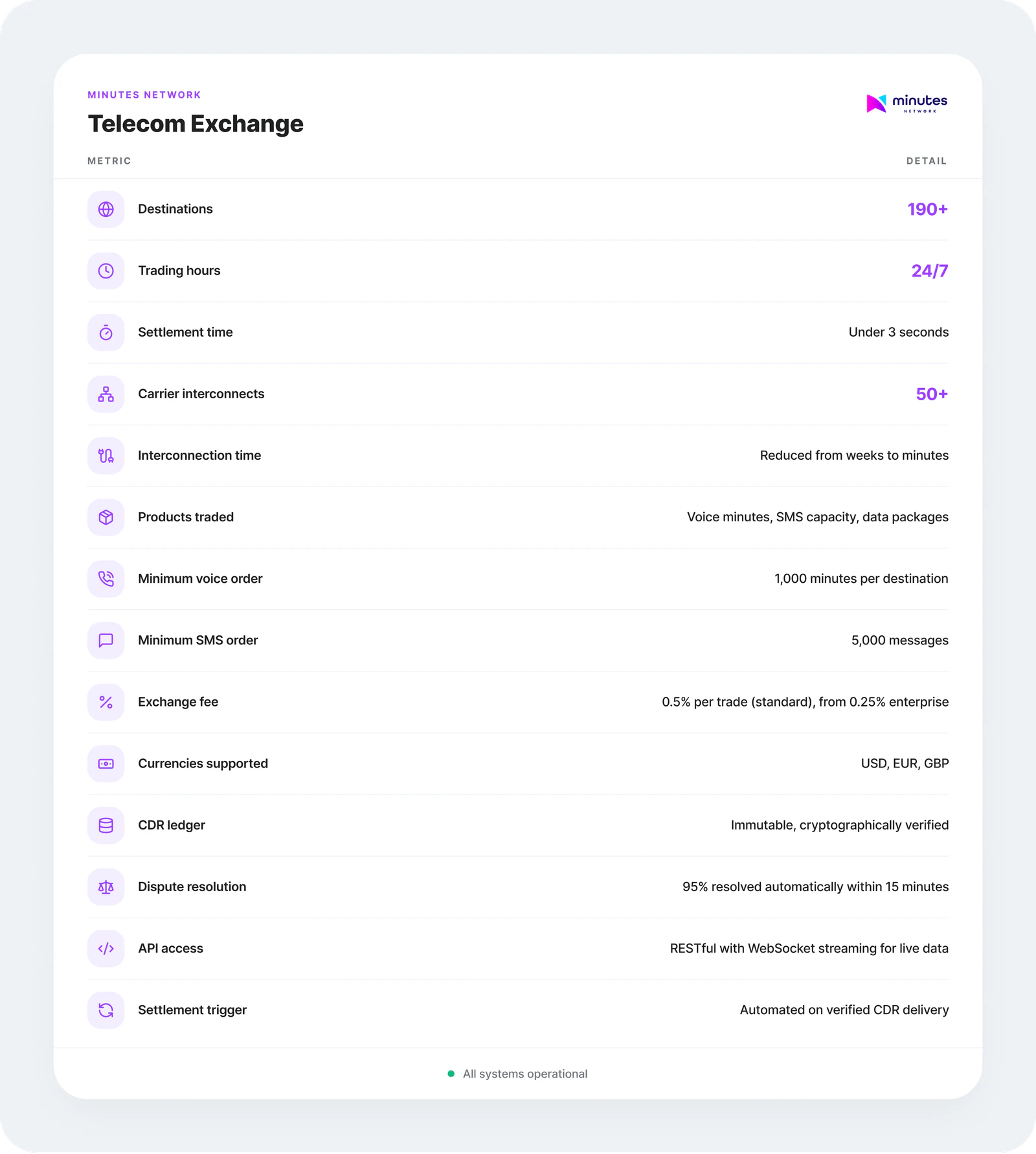Click the percent icon for Exchange fee

(x=106, y=702)
